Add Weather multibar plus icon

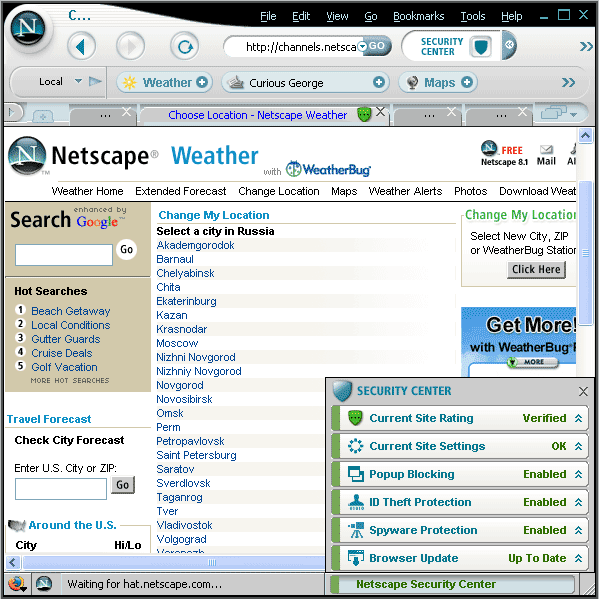[202, 82]
